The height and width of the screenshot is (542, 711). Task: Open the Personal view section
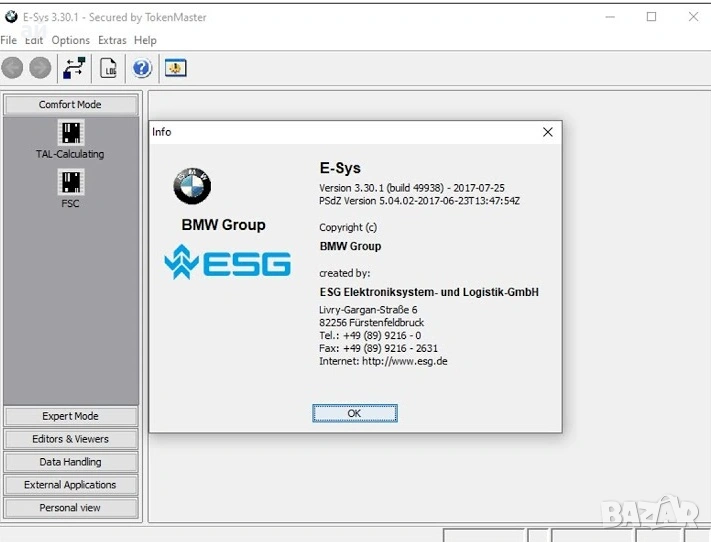(x=70, y=508)
